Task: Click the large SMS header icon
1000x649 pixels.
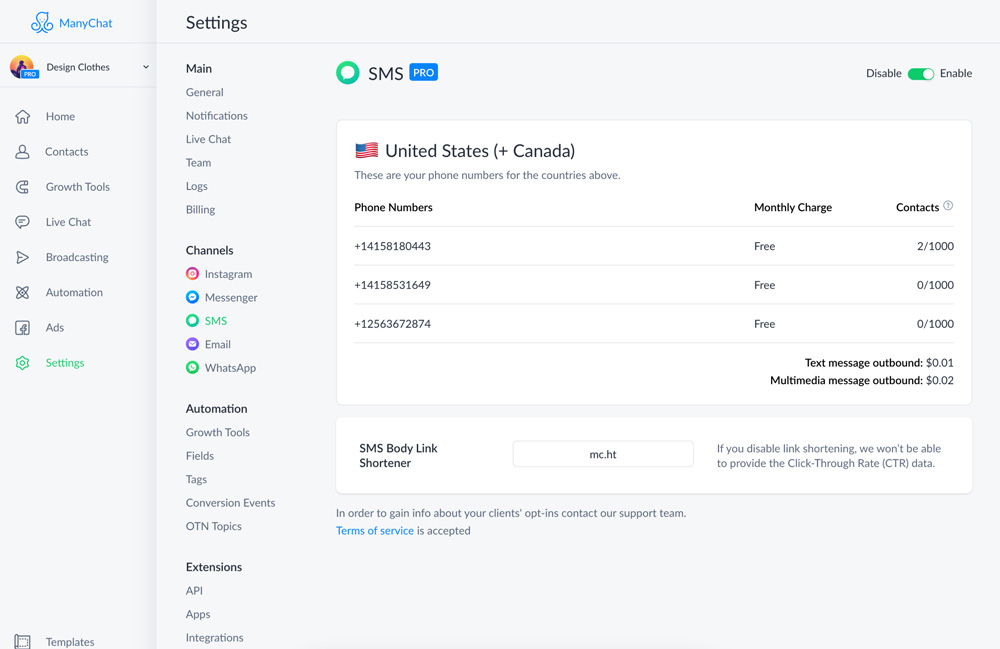Action: 348,73
